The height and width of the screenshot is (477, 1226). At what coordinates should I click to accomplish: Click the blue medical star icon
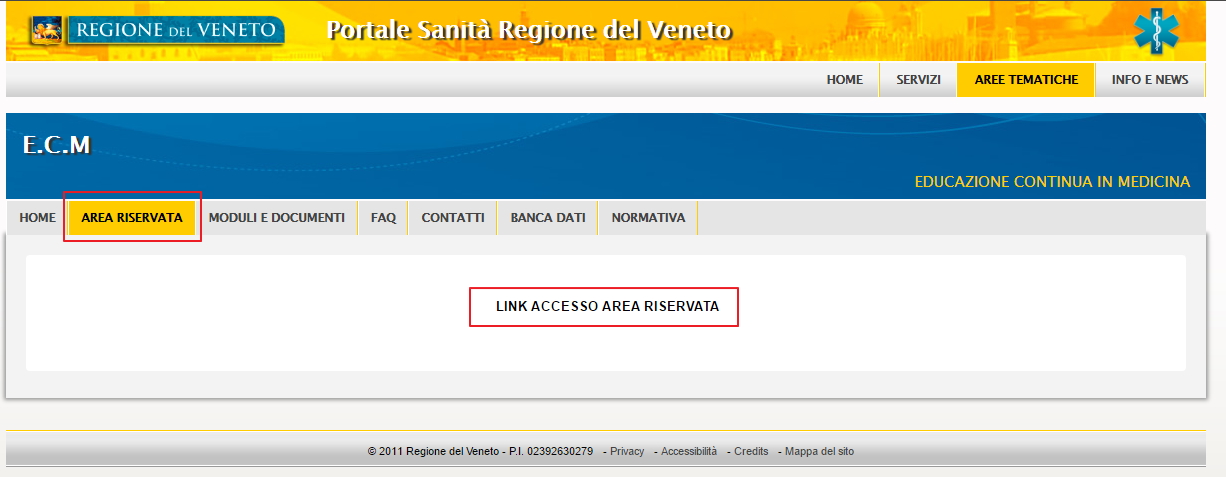(x=1156, y=30)
